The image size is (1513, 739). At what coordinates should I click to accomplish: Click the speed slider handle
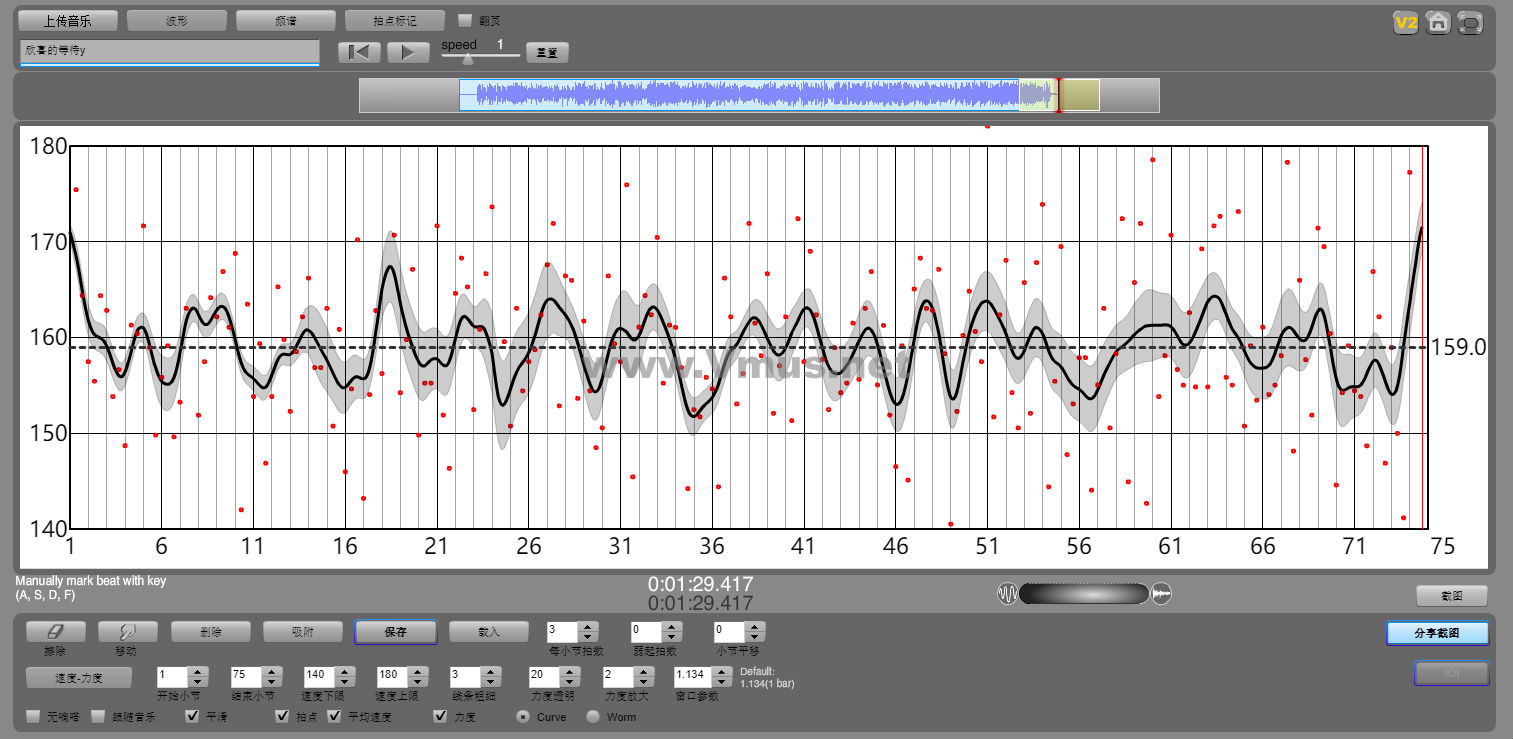click(x=467, y=58)
